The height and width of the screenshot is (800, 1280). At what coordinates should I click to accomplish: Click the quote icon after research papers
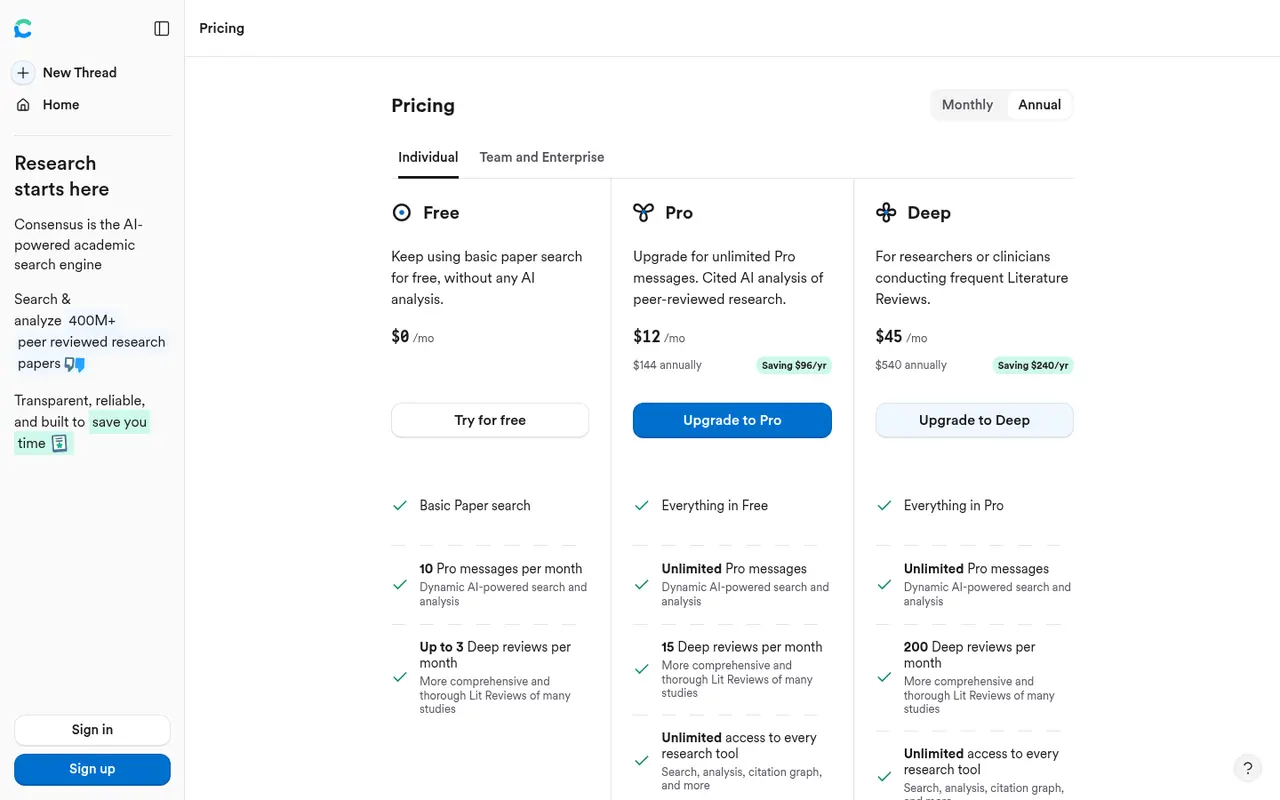75,364
